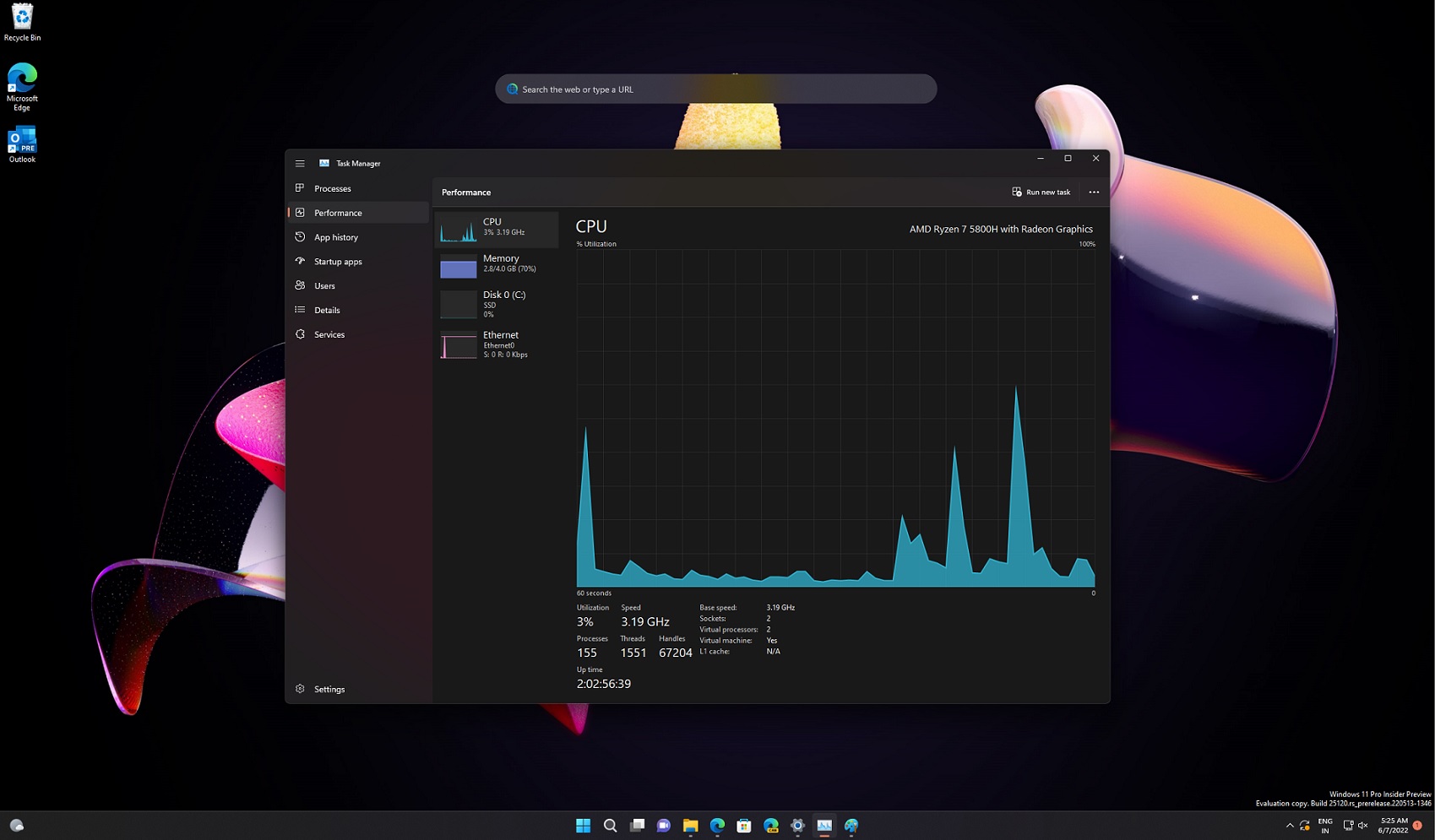This screenshot has width=1435, height=840.
Task: Open the Details view icon
Action: point(301,310)
